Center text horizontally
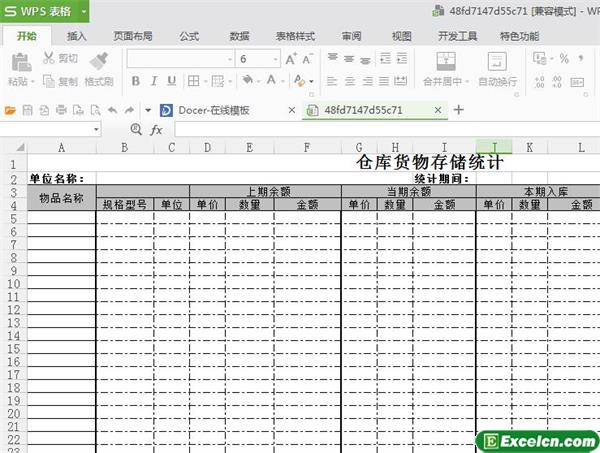 [350, 81]
